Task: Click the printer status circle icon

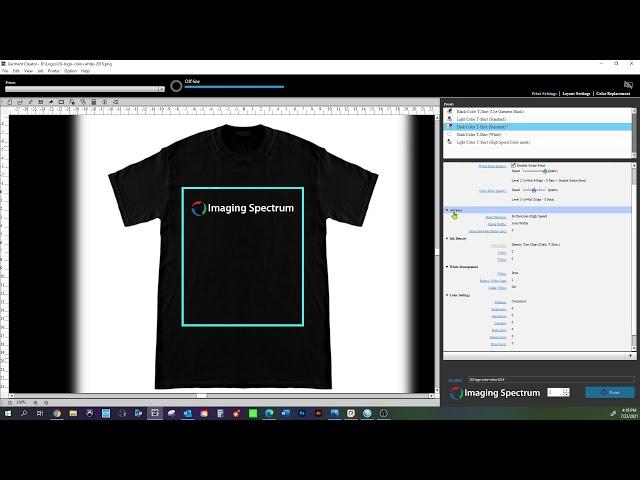Action: pyautogui.click(x=176, y=86)
